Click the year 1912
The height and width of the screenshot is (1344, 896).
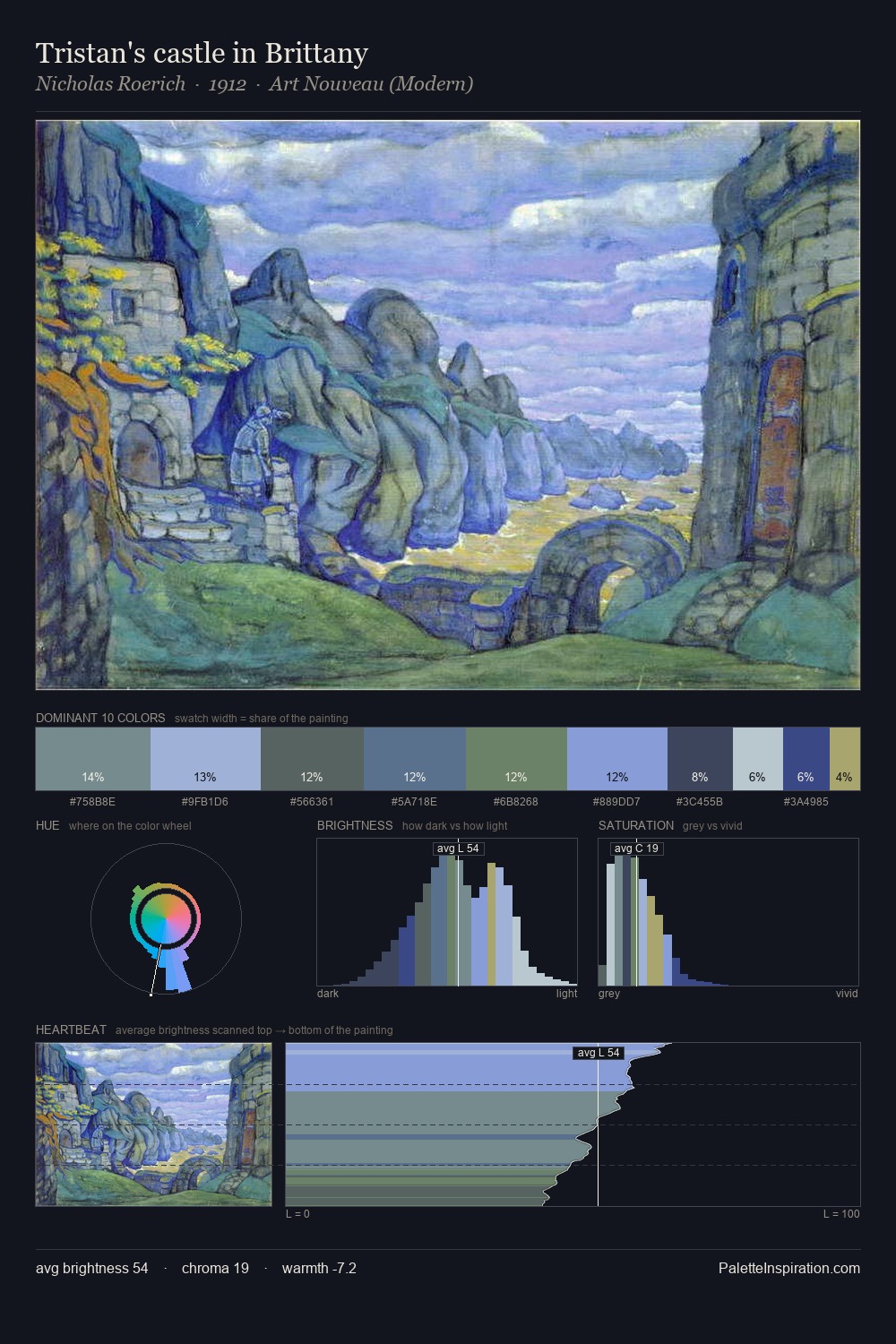(228, 84)
